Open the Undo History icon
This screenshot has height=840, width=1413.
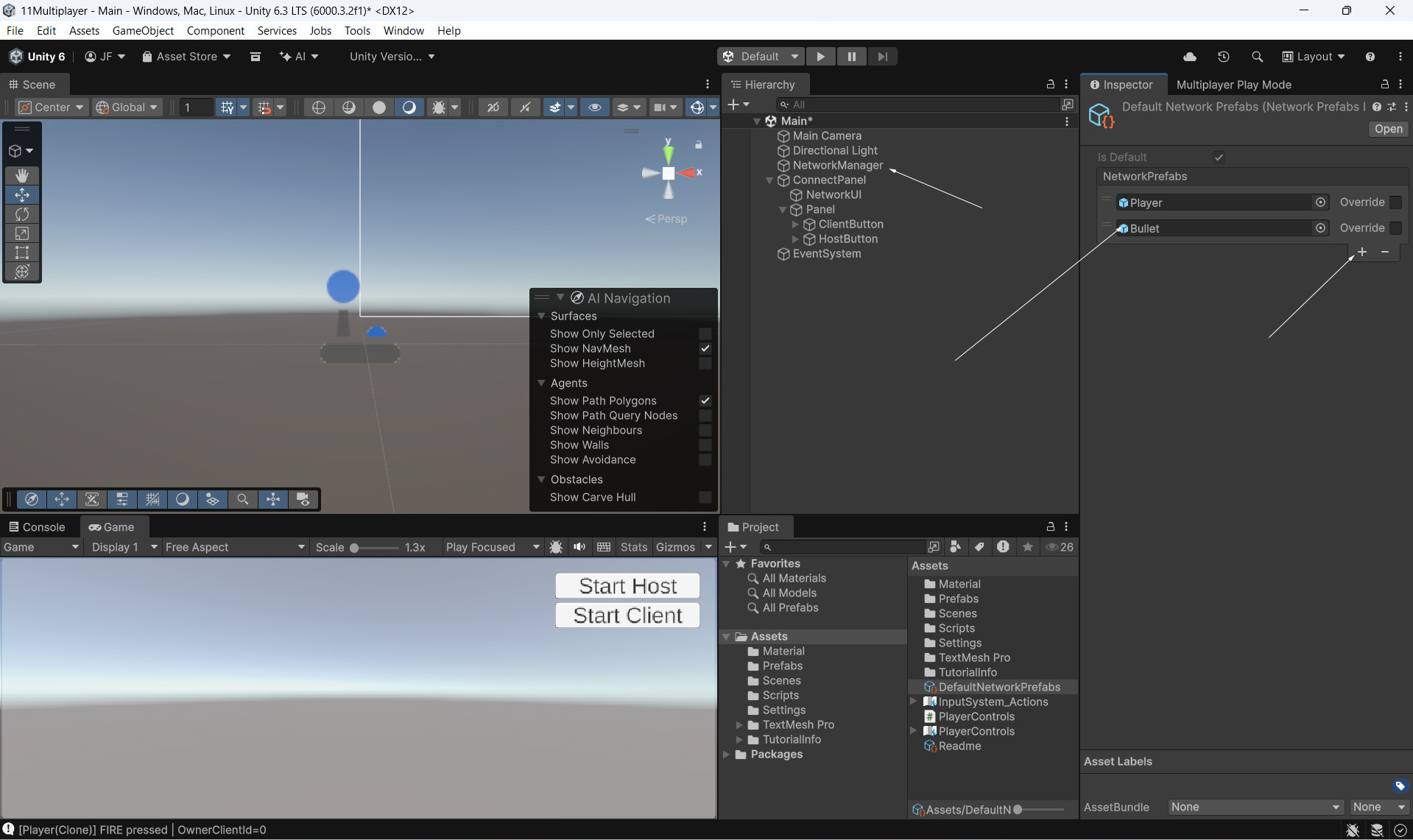coord(1223,57)
